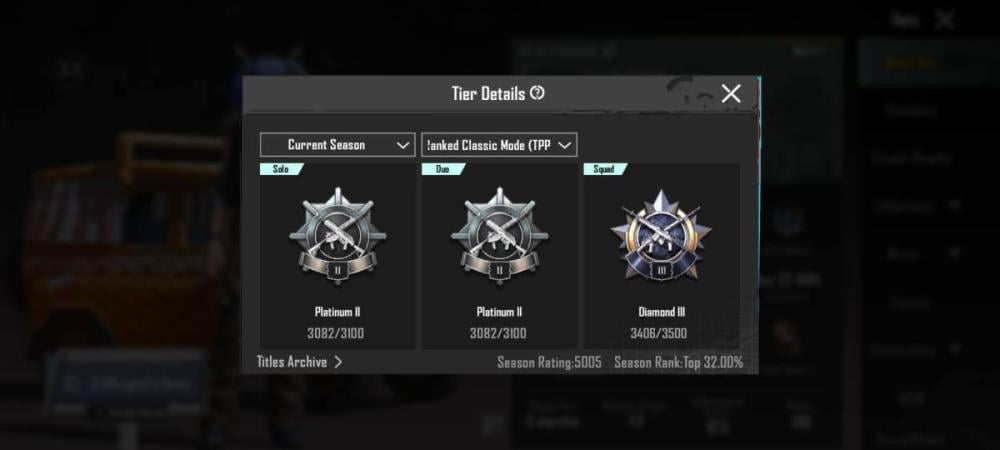1000x450 pixels.
Task: Click the Current Season dropdown arrow
Action: tap(402, 145)
